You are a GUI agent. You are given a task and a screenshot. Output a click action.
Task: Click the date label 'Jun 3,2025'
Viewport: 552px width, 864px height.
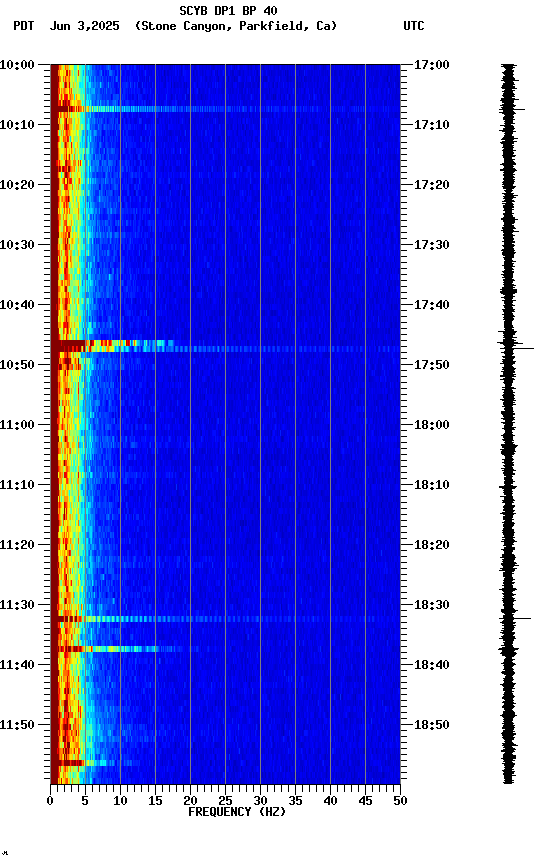point(84,26)
